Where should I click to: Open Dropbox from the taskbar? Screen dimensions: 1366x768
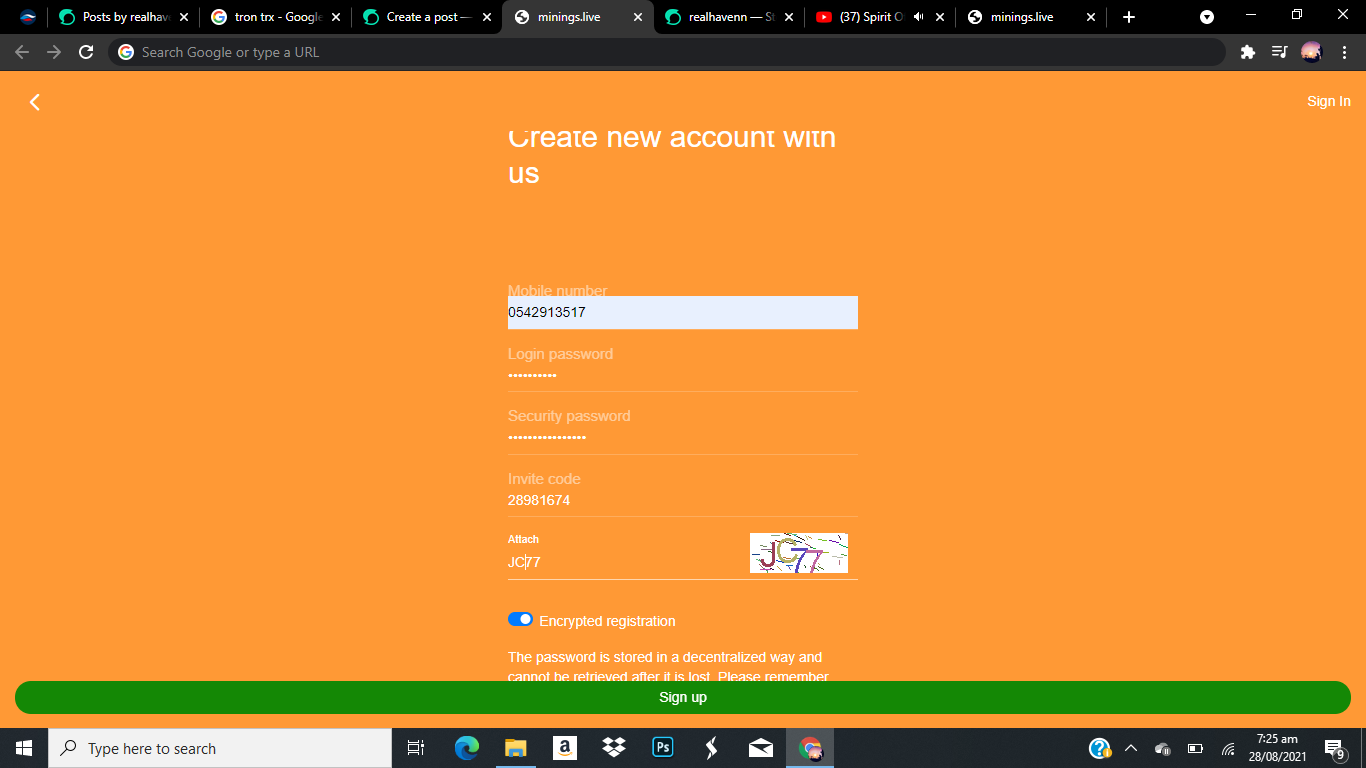pyautogui.click(x=613, y=747)
